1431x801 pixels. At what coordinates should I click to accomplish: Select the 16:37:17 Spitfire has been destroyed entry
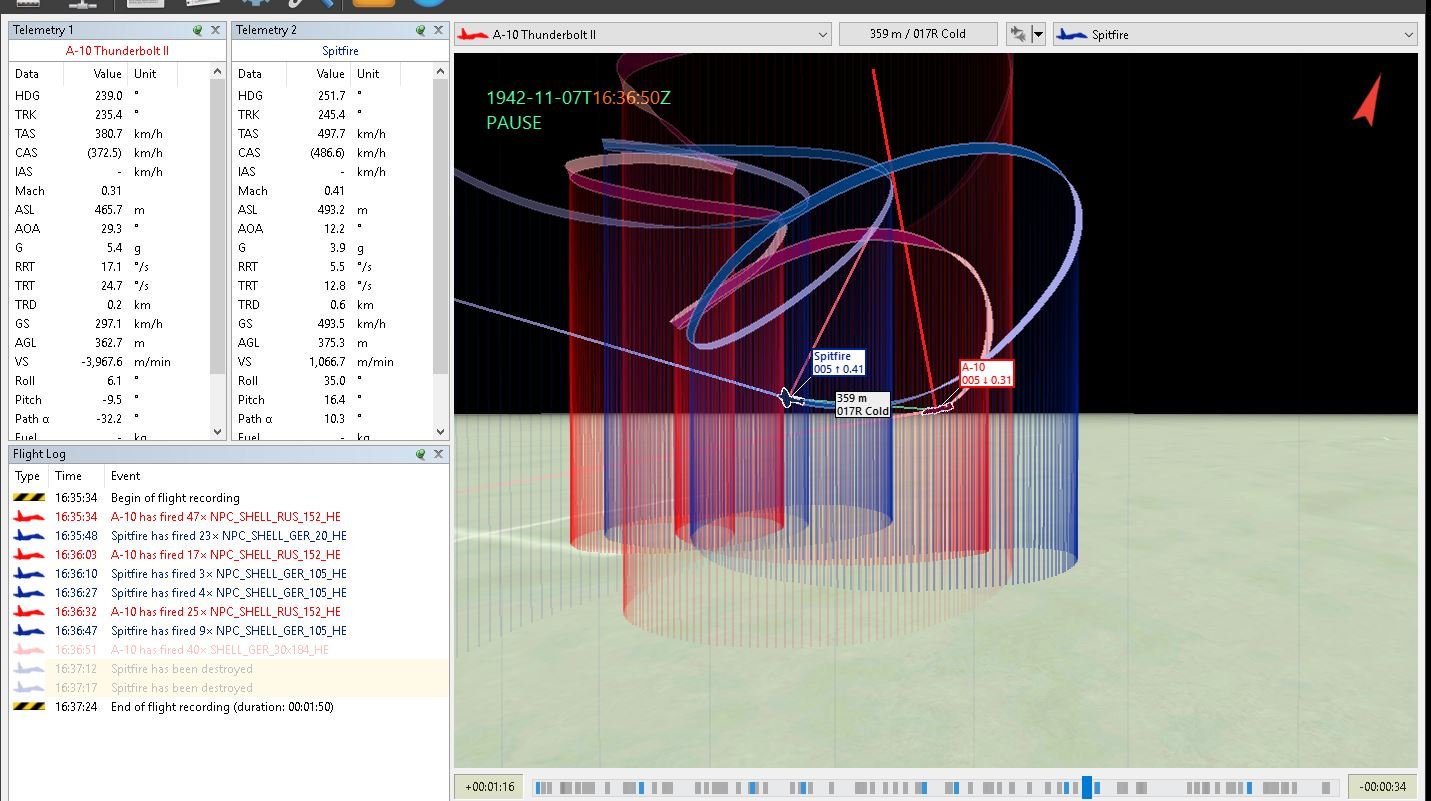coord(228,688)
